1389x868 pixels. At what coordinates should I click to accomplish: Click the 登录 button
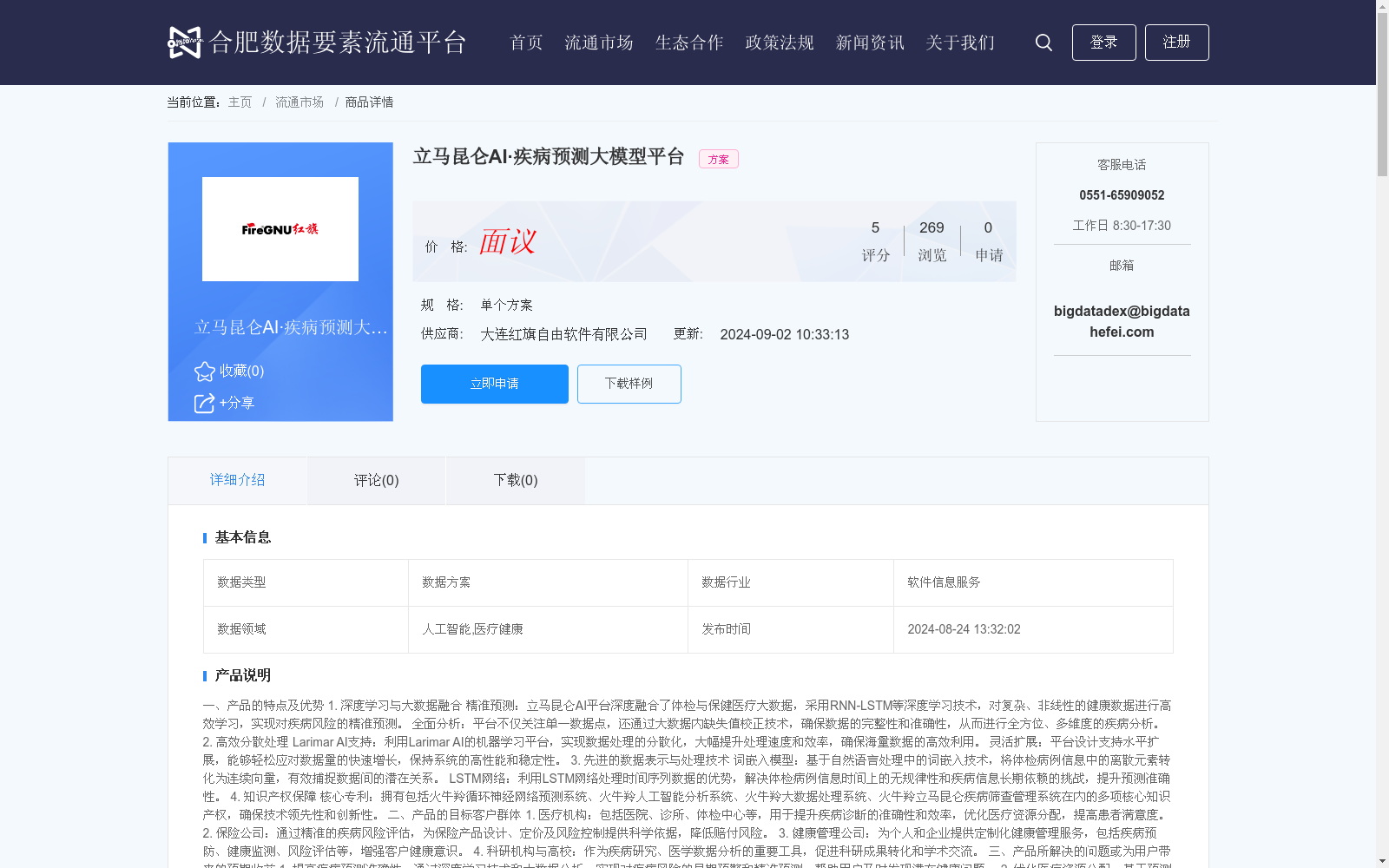pyautogui.click(x=1104, y=43)
